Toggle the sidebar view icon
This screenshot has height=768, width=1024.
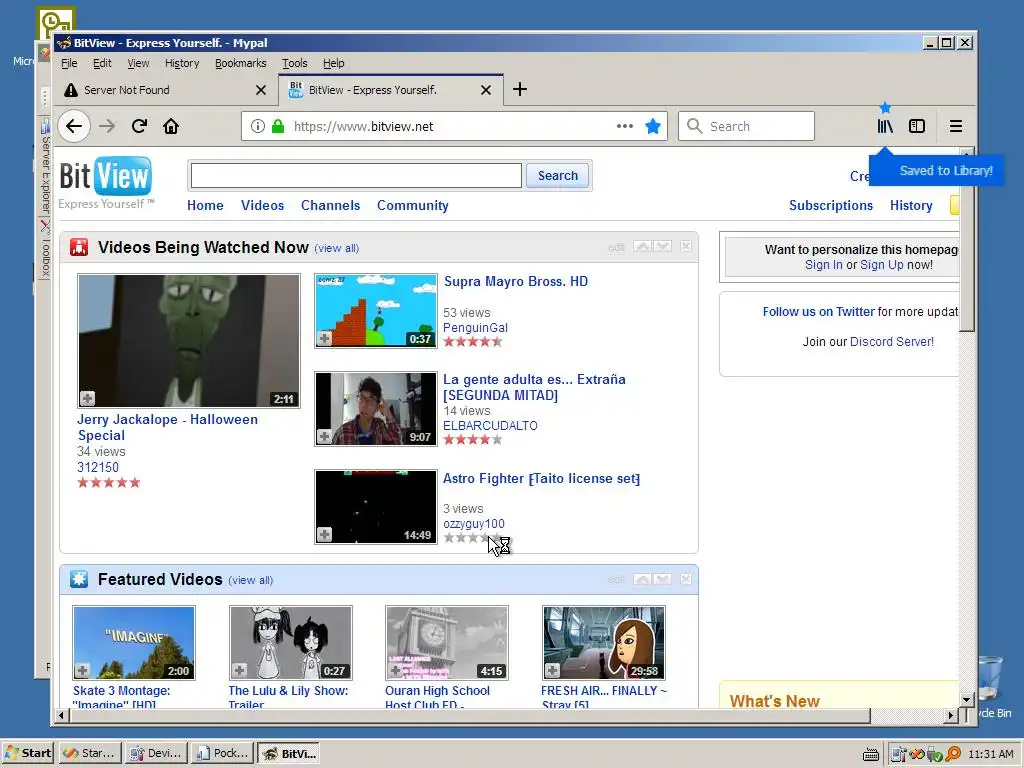(x=917, y=126)
